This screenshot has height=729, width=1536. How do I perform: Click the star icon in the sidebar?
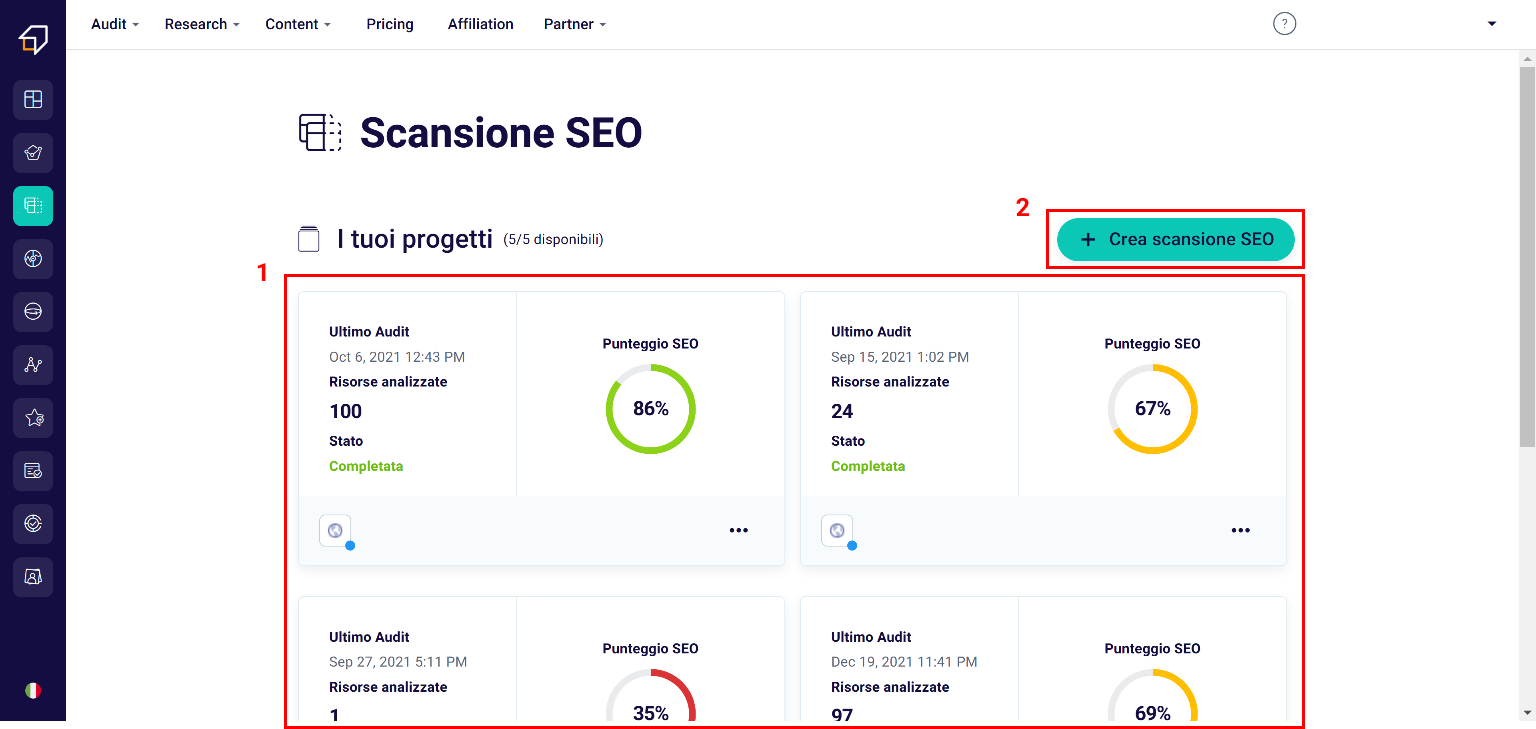33,418
